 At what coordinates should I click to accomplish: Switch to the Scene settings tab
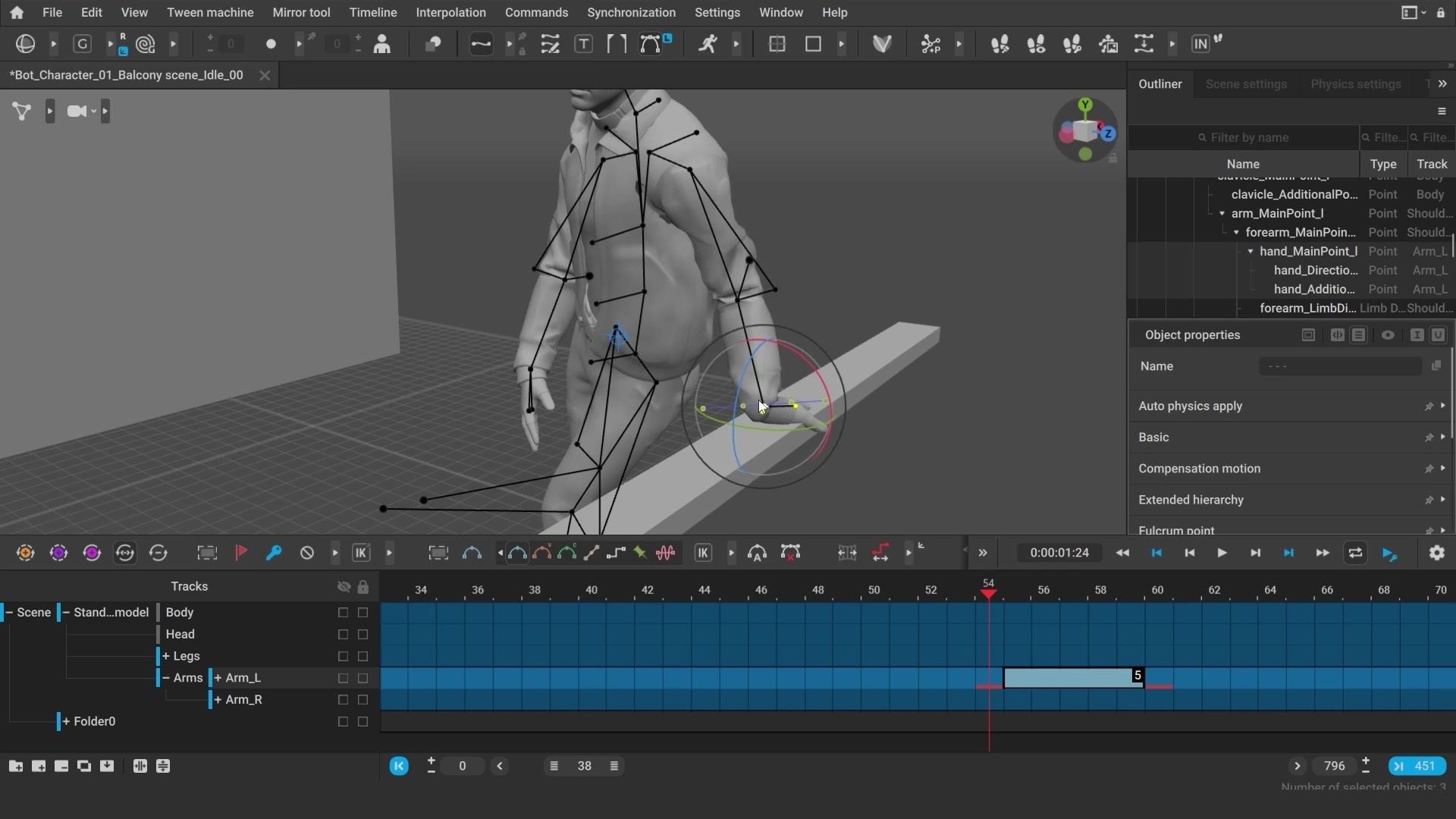click(x=1246, y=84)
